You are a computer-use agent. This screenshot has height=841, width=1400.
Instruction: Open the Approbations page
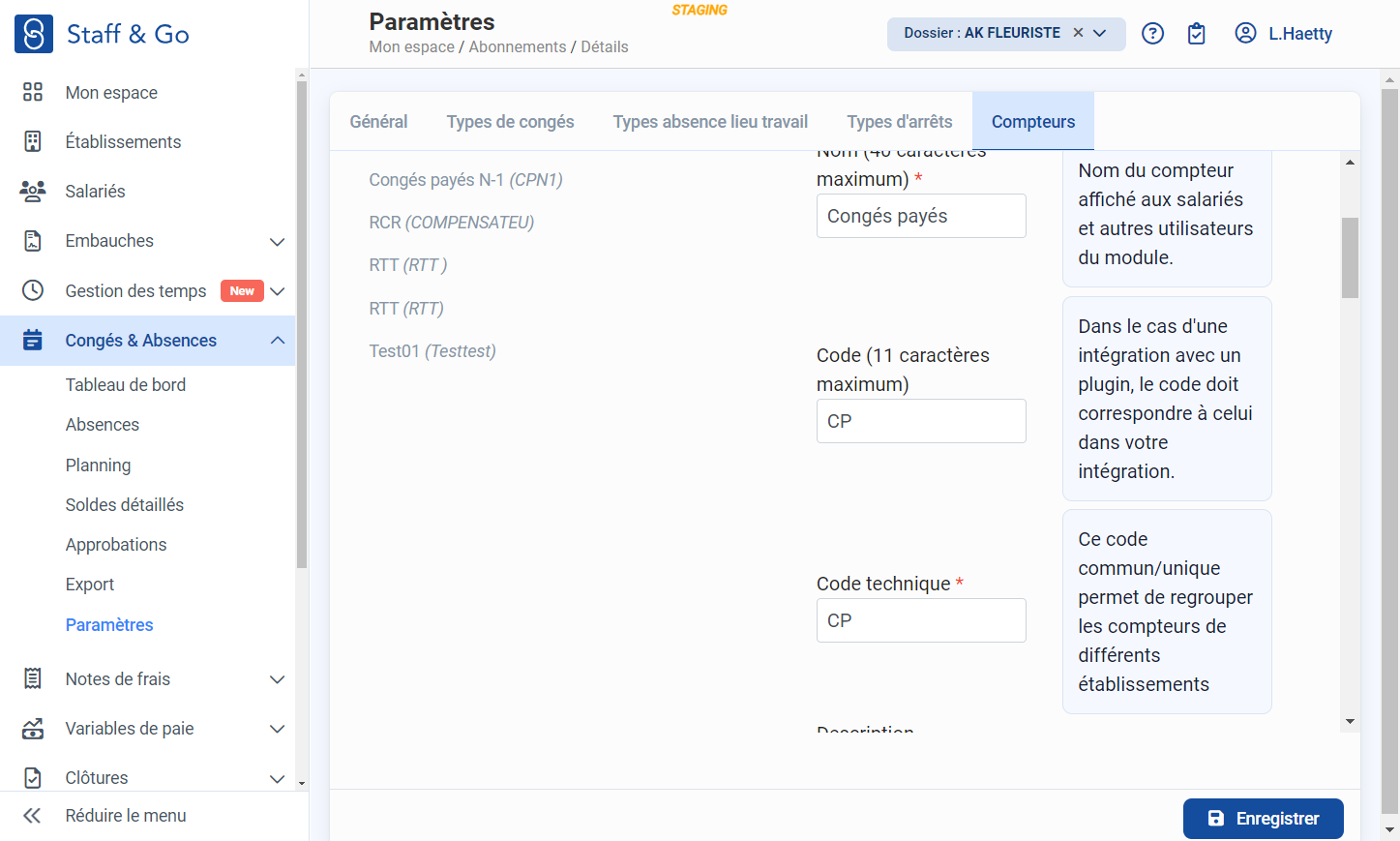click(x=116, y=545)
